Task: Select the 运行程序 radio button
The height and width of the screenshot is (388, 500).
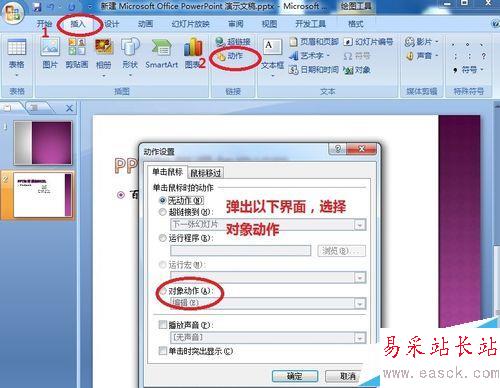Action: [x=163, y=238]
